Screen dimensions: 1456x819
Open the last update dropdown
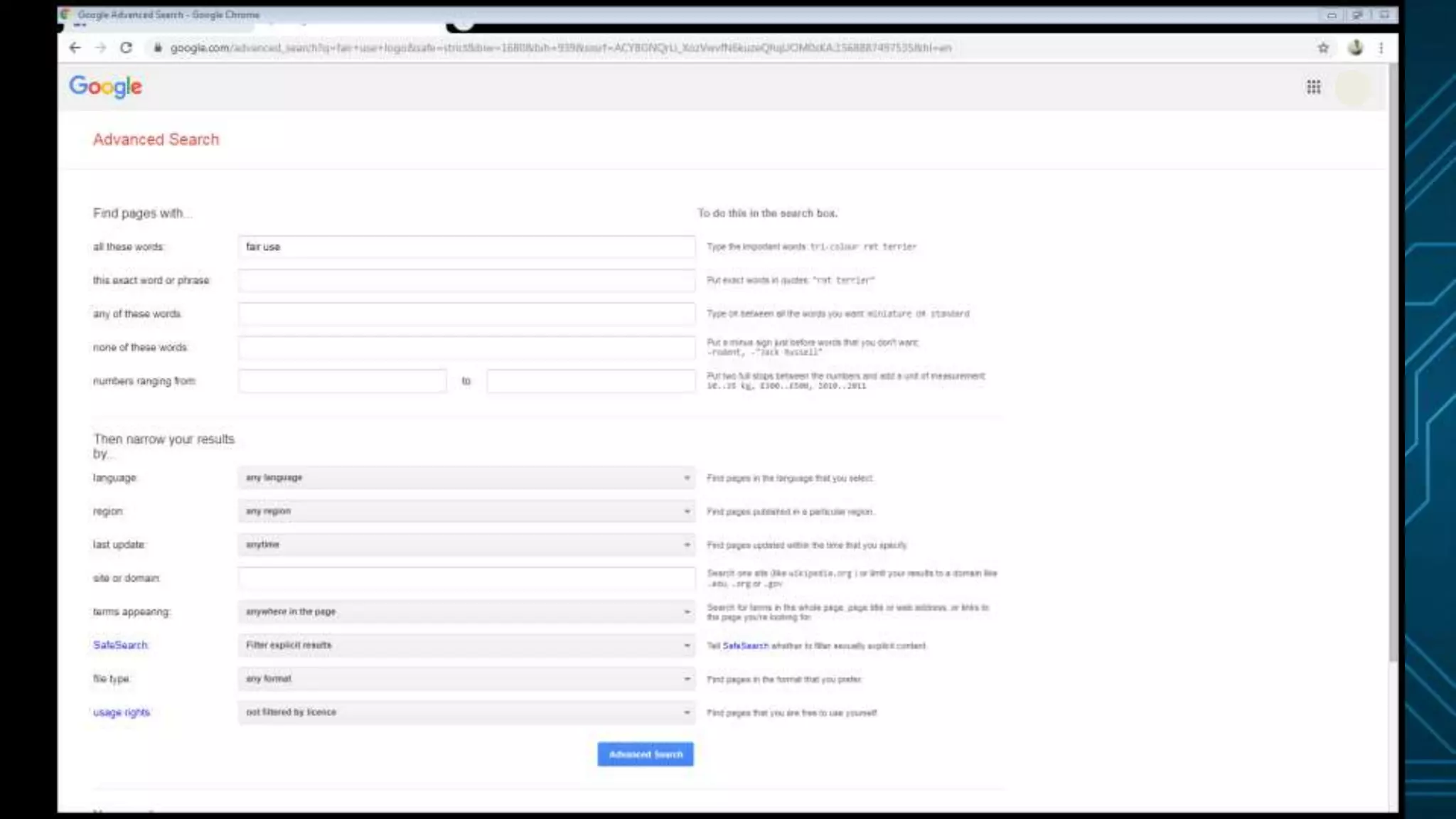tap(466, 545)
